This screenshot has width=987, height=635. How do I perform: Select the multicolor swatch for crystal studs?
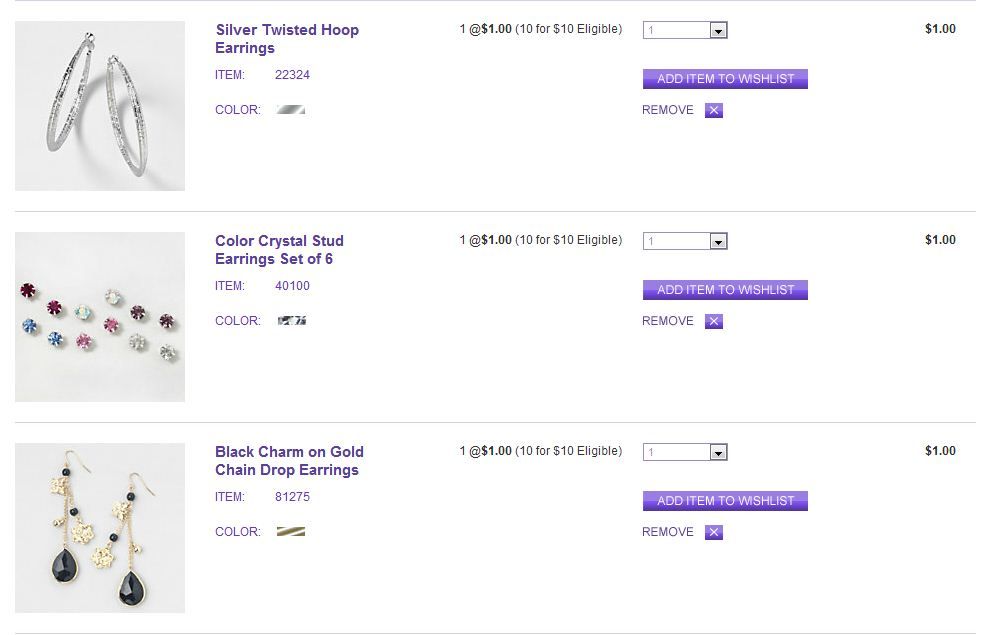coord(291,321)
